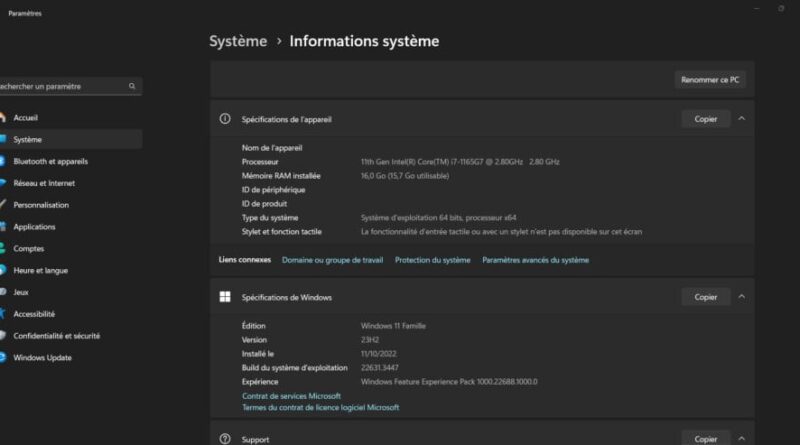
Task: Open Domaine ou groupe de travail link
Action: (x=333, y=260)
